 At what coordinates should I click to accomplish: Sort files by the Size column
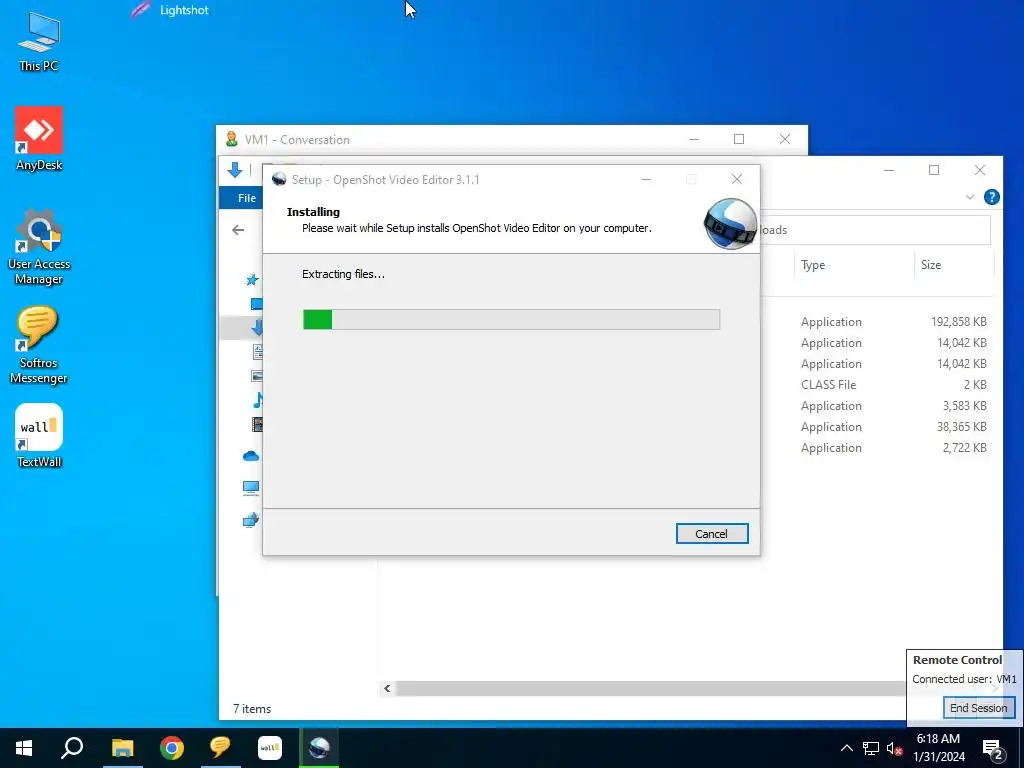click(931, 264)
